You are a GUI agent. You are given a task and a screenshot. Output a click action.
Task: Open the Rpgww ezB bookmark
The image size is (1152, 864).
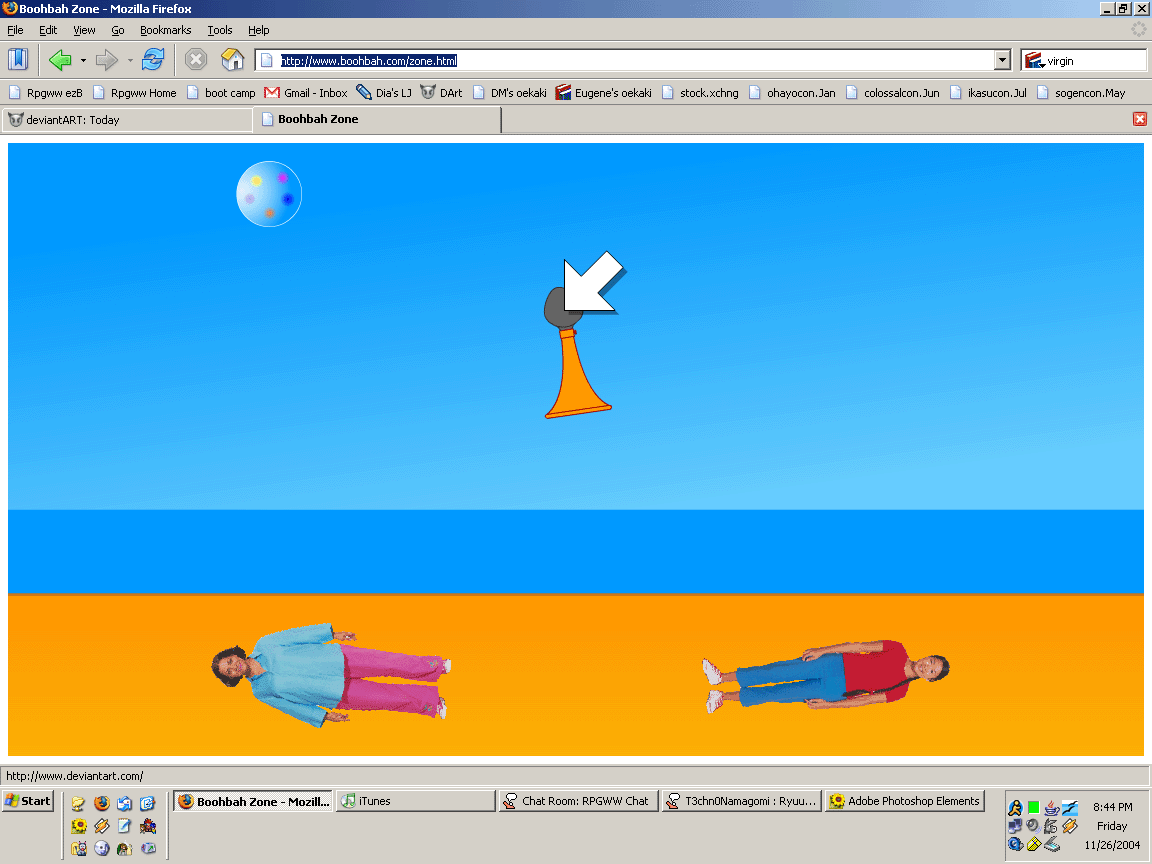(46, 93)
